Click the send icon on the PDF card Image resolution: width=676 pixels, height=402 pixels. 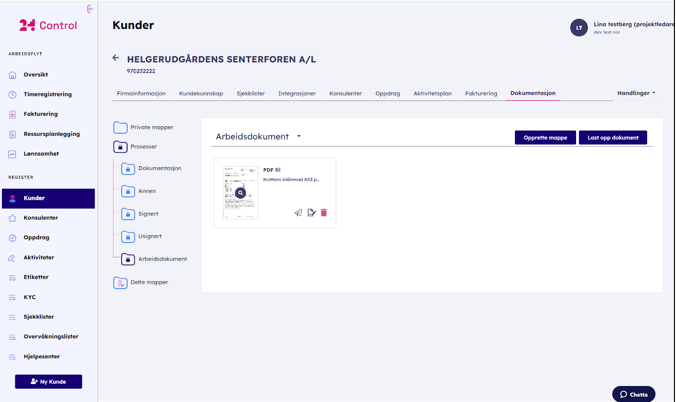point(298,213)
